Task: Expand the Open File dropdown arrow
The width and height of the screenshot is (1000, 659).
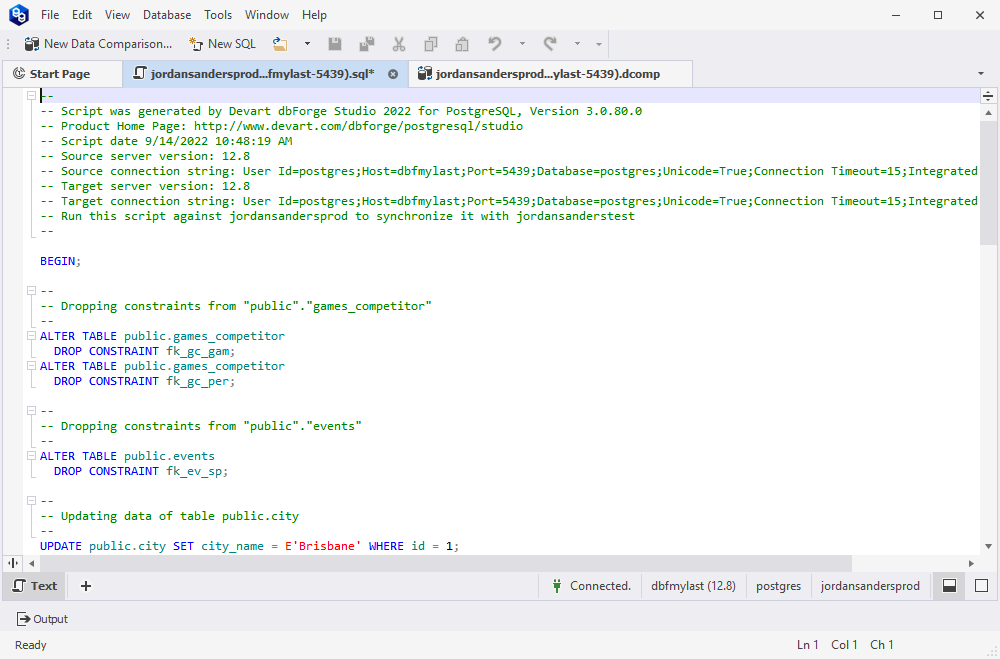Action: point(307,44)
